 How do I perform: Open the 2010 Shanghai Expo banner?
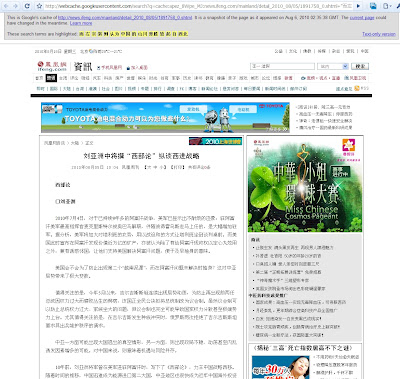click(x=215, y=141)
